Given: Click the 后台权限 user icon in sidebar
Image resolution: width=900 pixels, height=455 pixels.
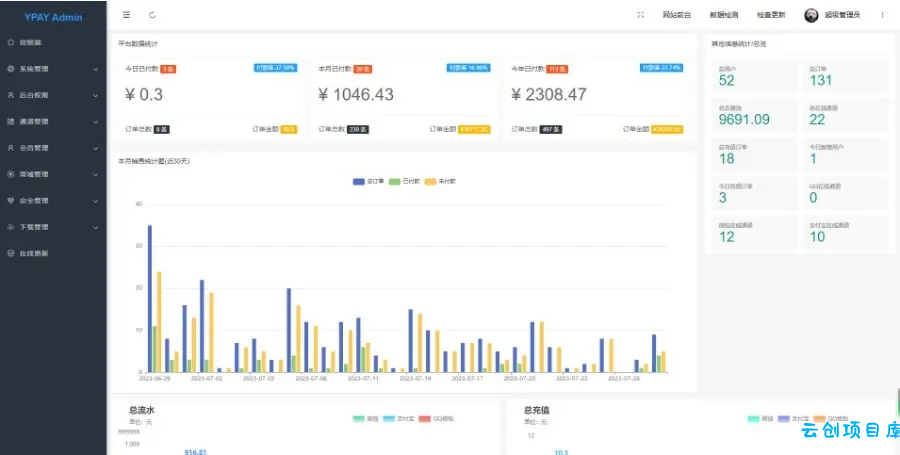Looking at the screenshot, I should click(11, 95).
